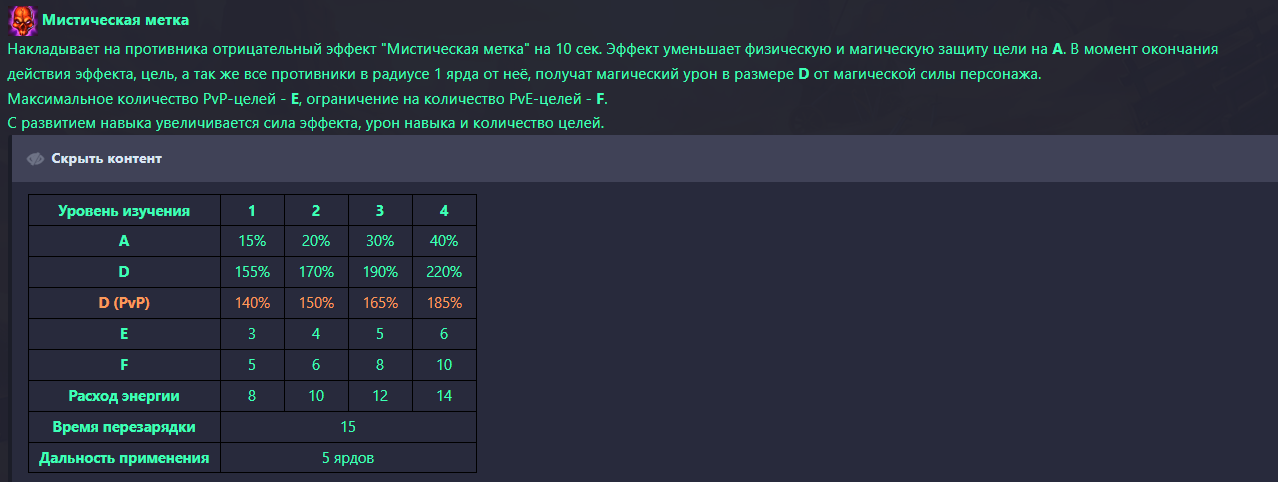1278x482 pixels.
Task: Click the Уровень изучения header cell
Action: [x=124, y=211]
